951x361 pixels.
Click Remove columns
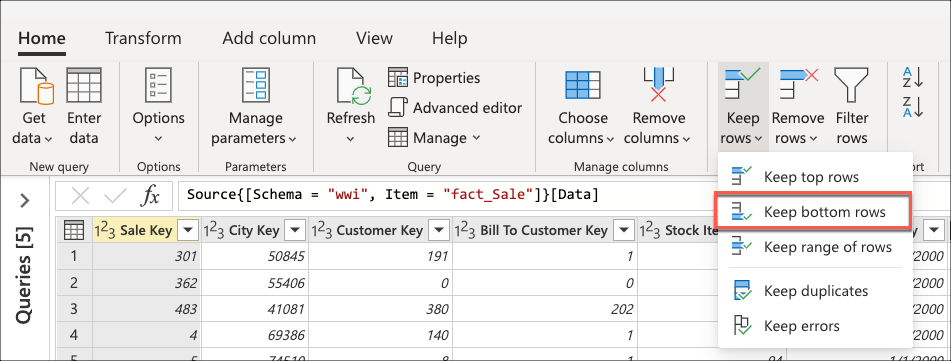[658, 106]
